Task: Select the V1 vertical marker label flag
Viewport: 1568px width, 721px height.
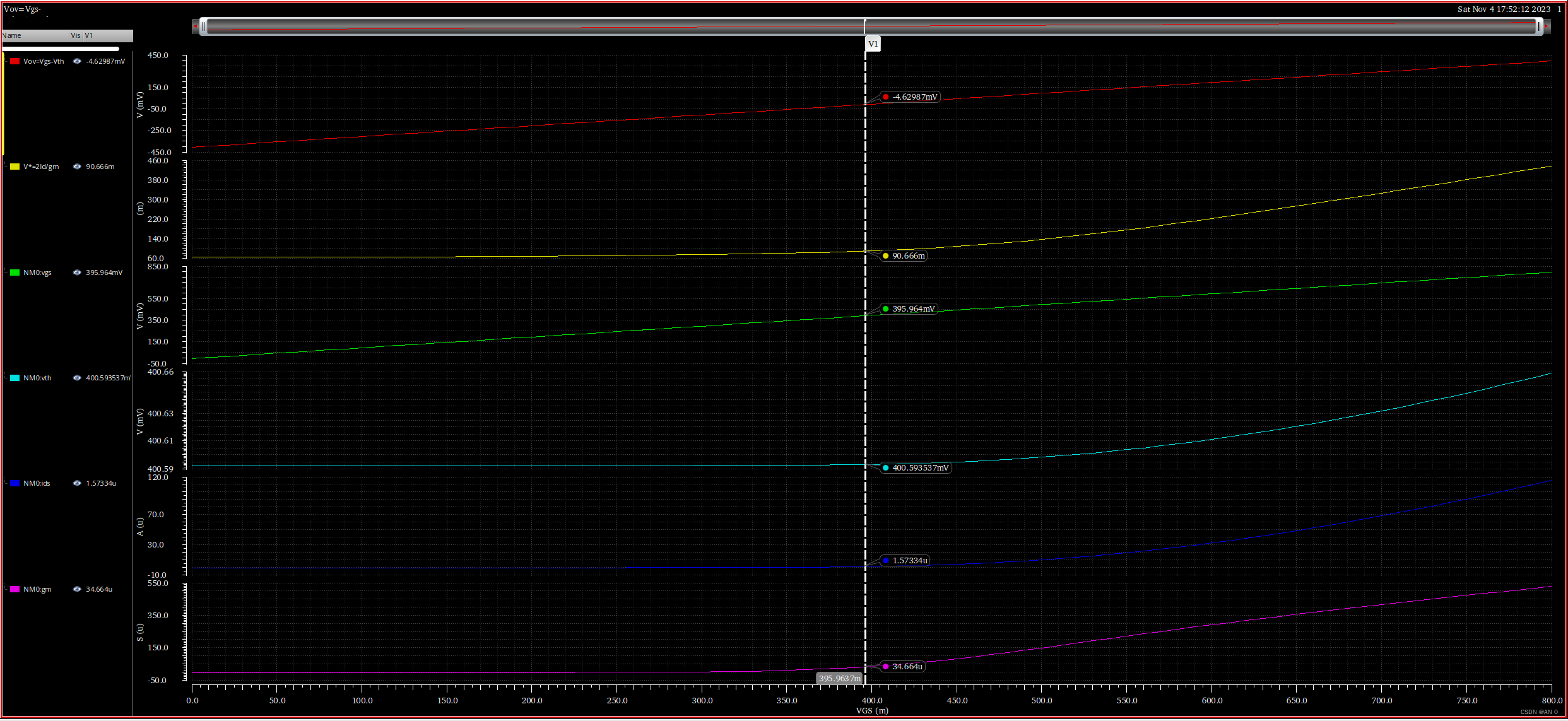Action: [x=873, y=44]
